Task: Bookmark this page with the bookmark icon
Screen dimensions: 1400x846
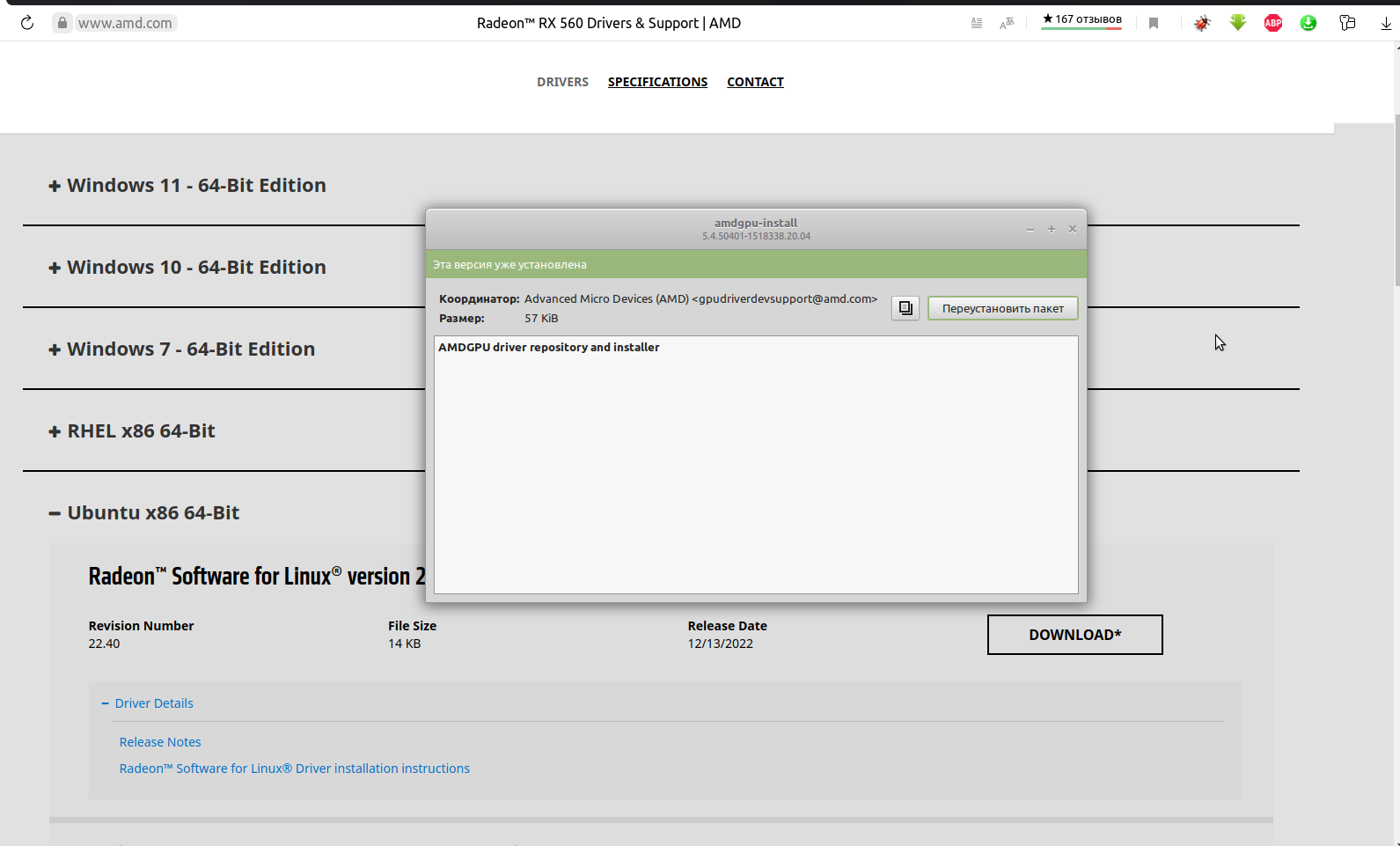Action: 1154,23
